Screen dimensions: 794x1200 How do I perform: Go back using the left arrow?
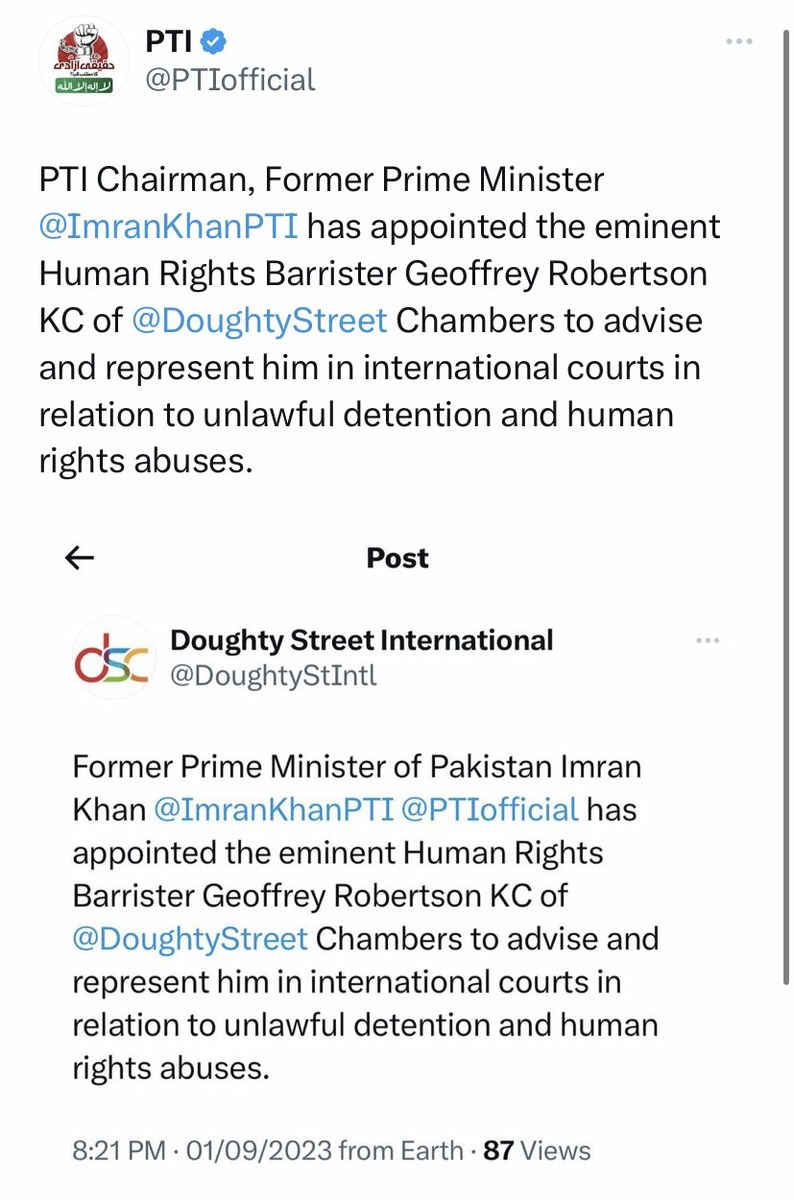click(79, 558)
